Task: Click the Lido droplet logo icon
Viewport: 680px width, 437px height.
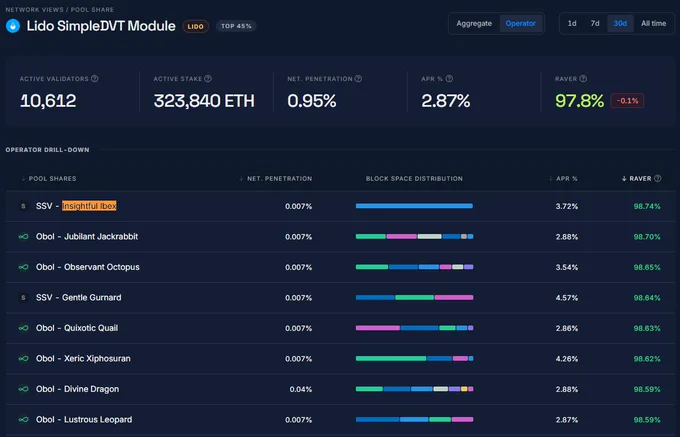Action: [13, 26]
